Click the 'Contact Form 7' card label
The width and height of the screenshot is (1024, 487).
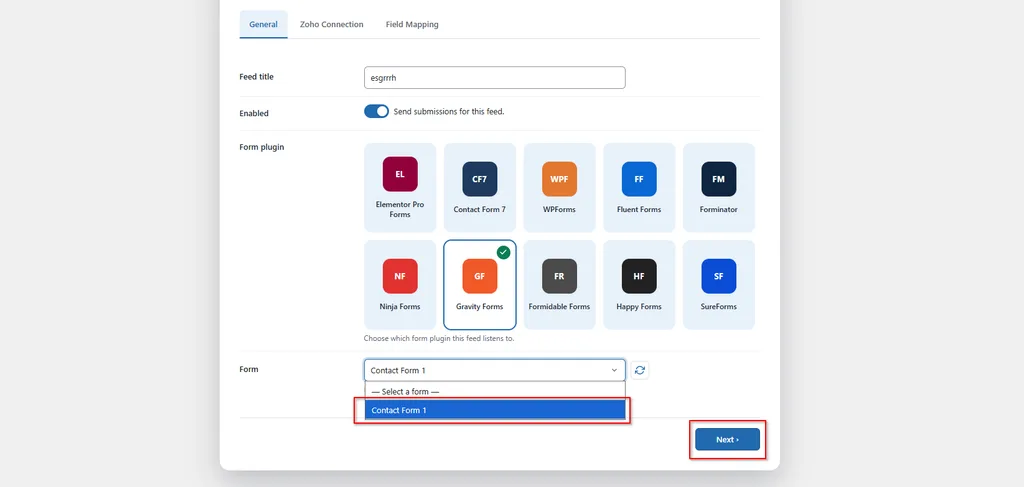tap(479, 210)
